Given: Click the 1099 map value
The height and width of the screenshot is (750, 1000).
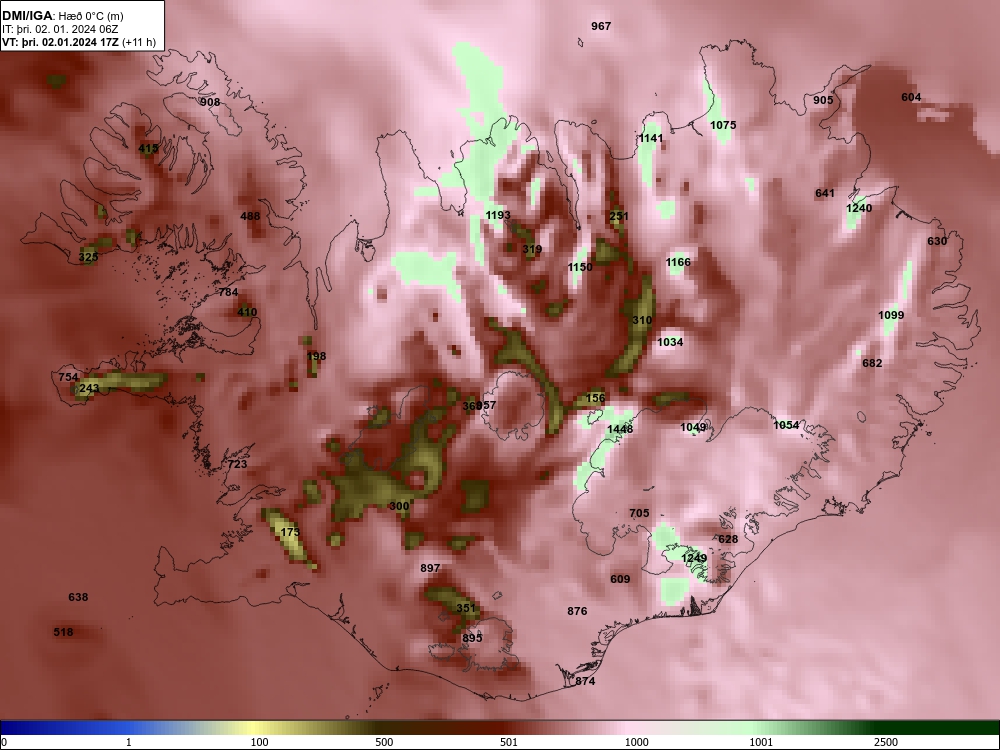Looking at the screenshot, I should [891, 316].
